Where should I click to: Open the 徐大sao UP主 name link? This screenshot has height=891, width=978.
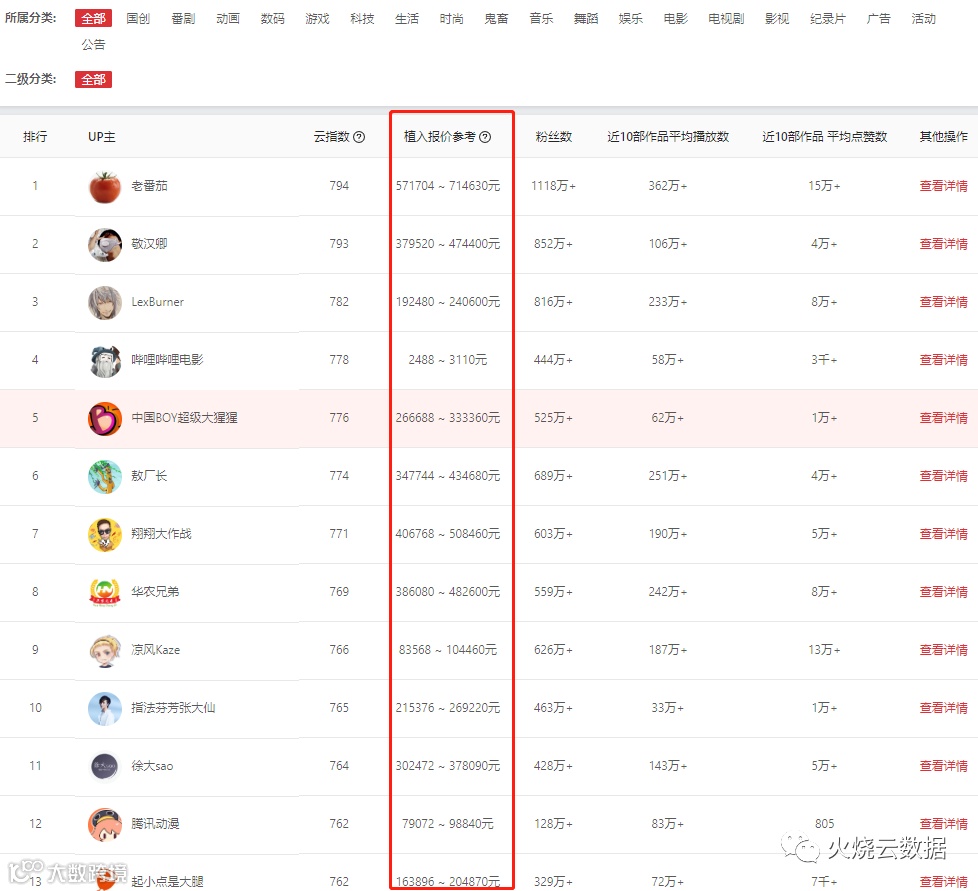click(x=152, y=766)
